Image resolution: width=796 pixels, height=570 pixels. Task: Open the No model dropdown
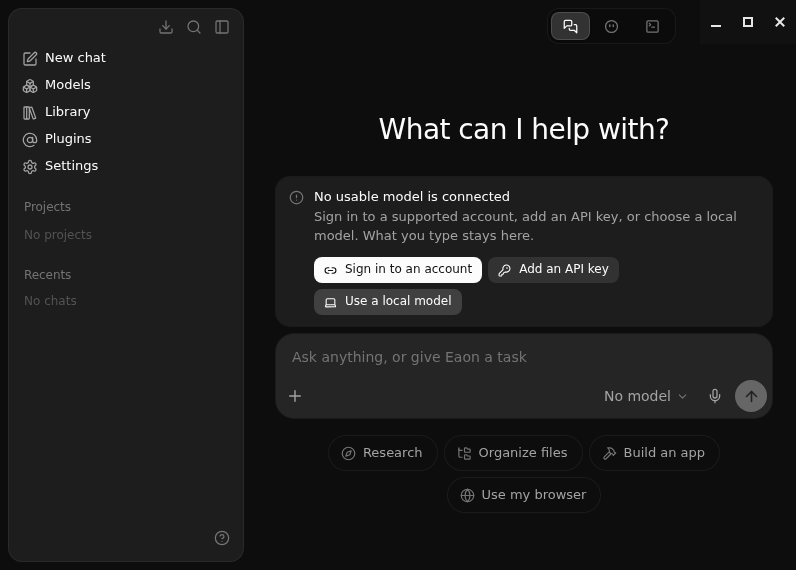[645, 396]
